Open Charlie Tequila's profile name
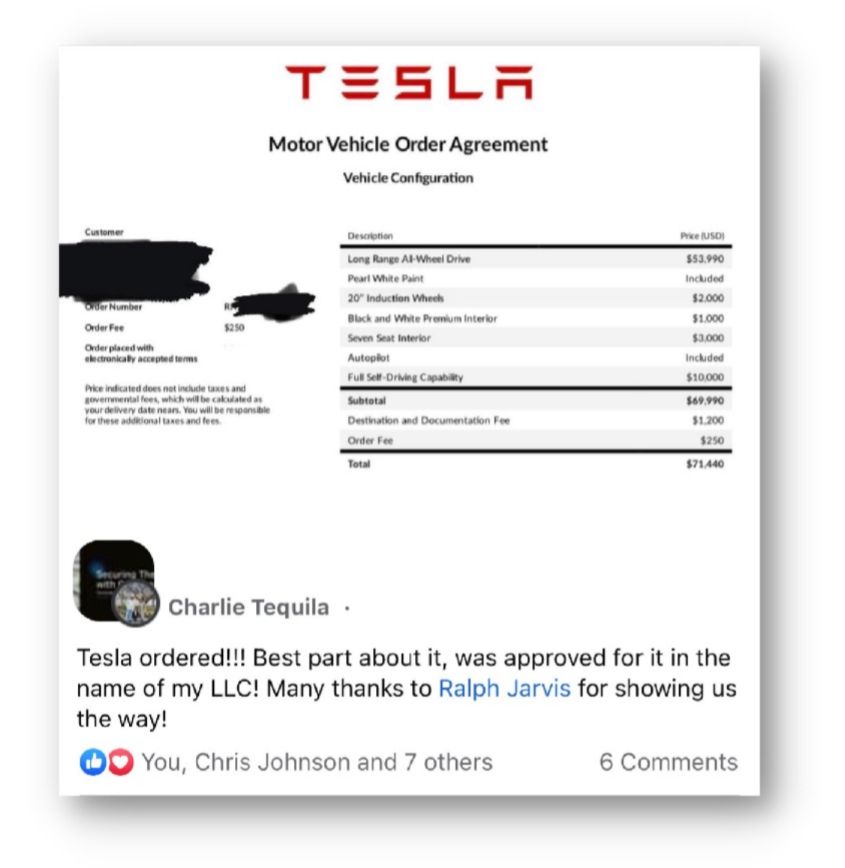 click(x=248, y=607)
